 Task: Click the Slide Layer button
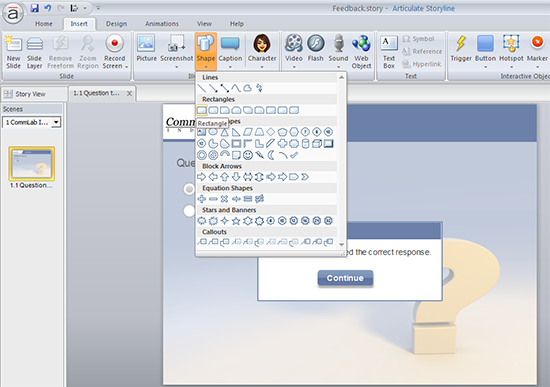34,52
